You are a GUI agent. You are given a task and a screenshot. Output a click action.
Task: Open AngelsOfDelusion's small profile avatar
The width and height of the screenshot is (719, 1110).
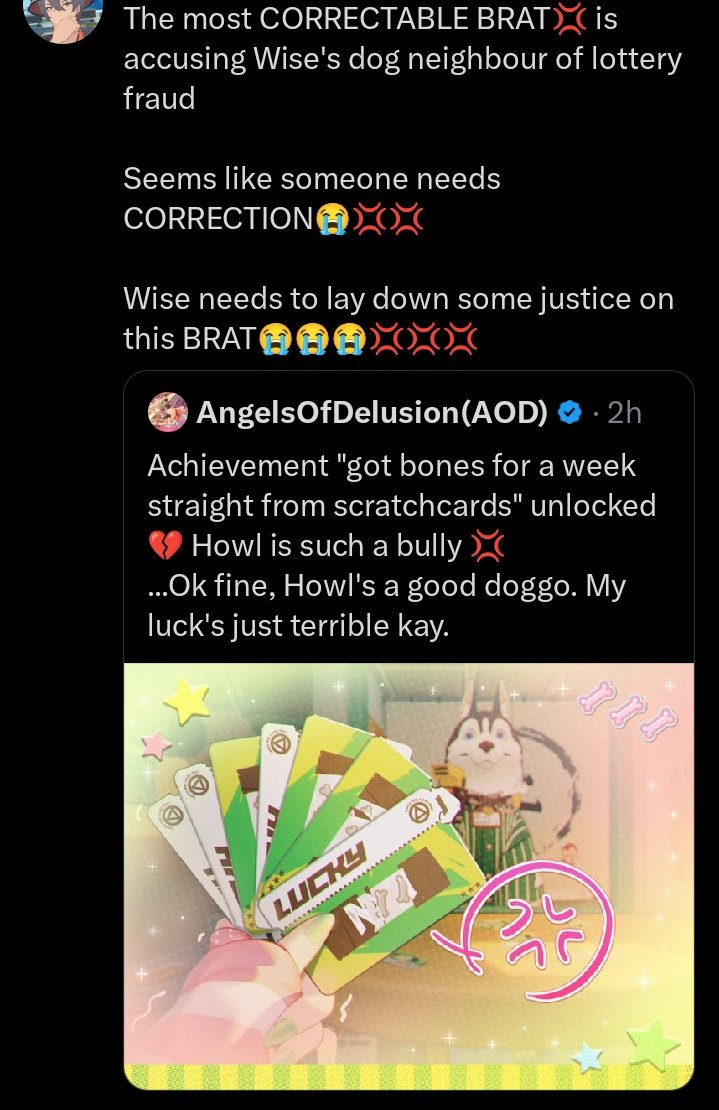168,412
